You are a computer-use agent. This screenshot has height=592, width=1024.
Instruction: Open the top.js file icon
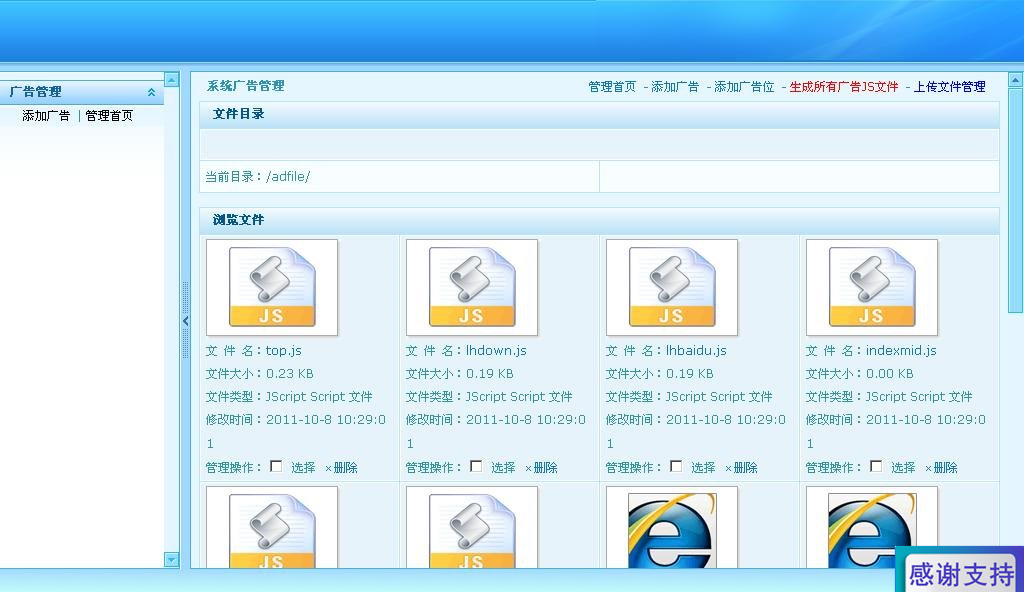(x=272, y=288)
